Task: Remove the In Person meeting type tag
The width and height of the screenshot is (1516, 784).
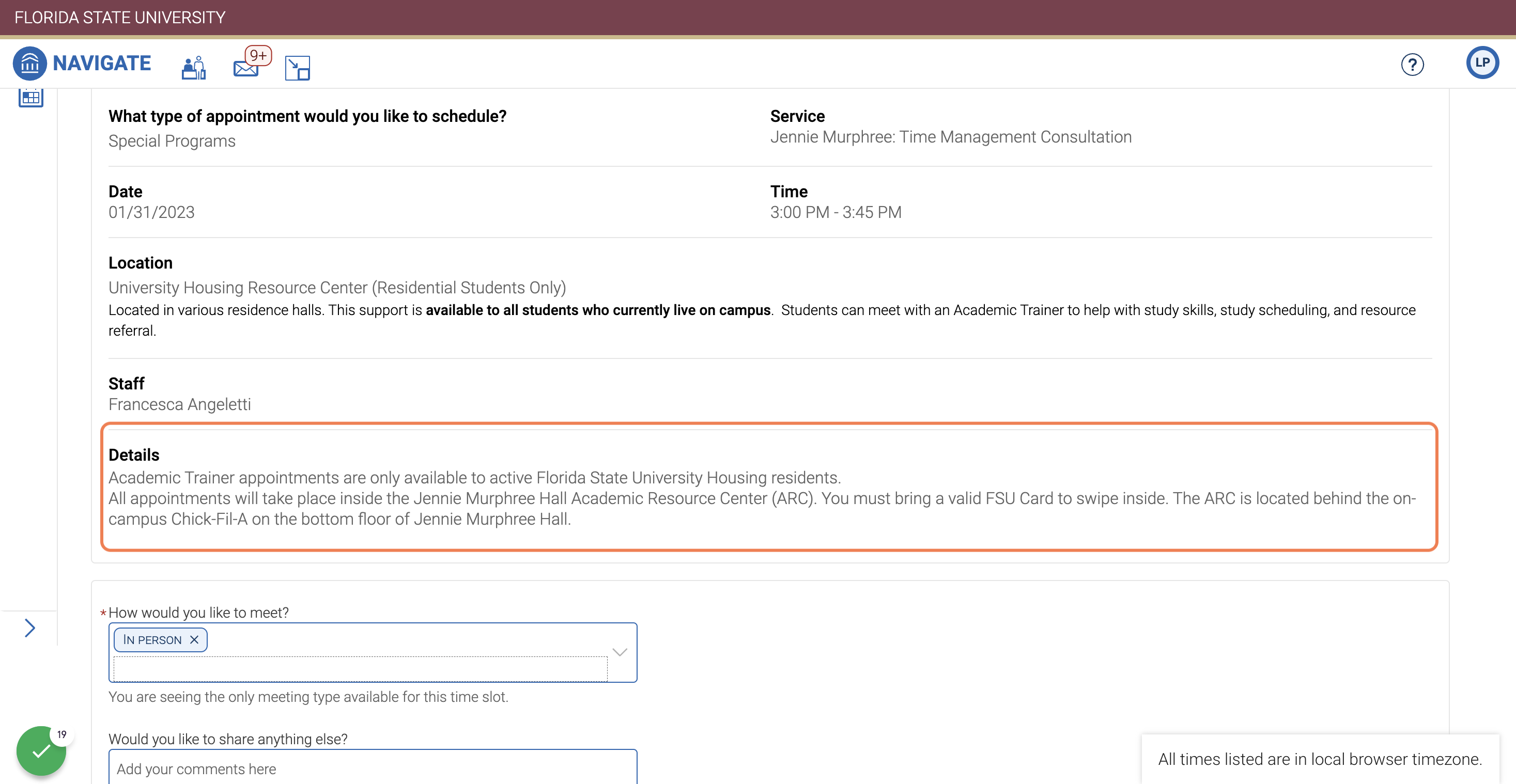Action: coord(194,639)
